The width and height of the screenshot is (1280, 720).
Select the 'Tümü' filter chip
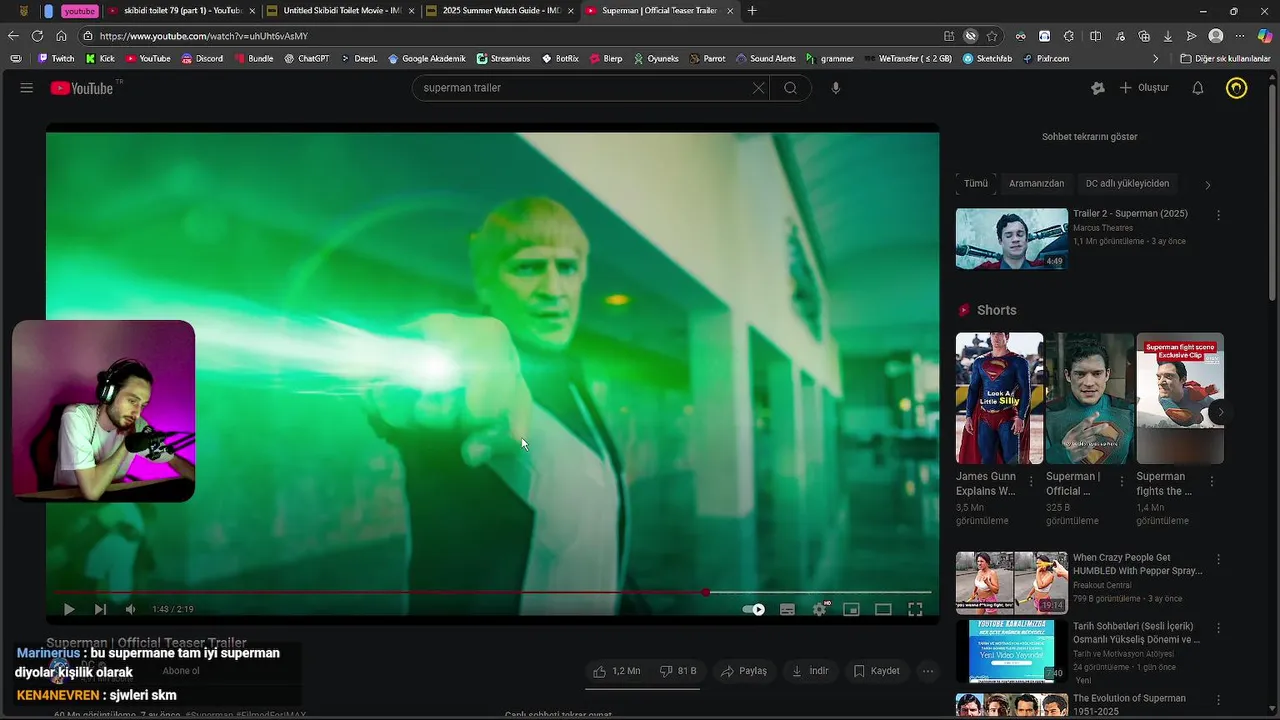point(976,184)
